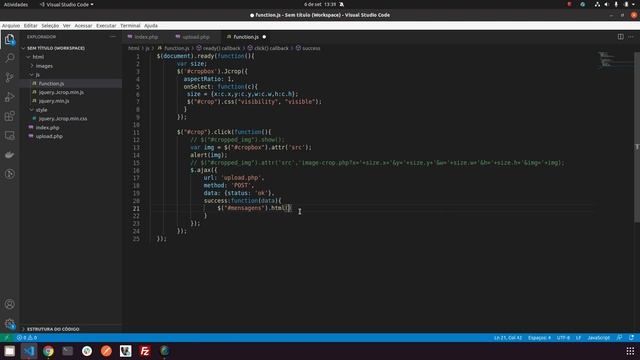Open the Search view in activity bar
The width and height of the screenshot is (640, 360).
[9, 58]
